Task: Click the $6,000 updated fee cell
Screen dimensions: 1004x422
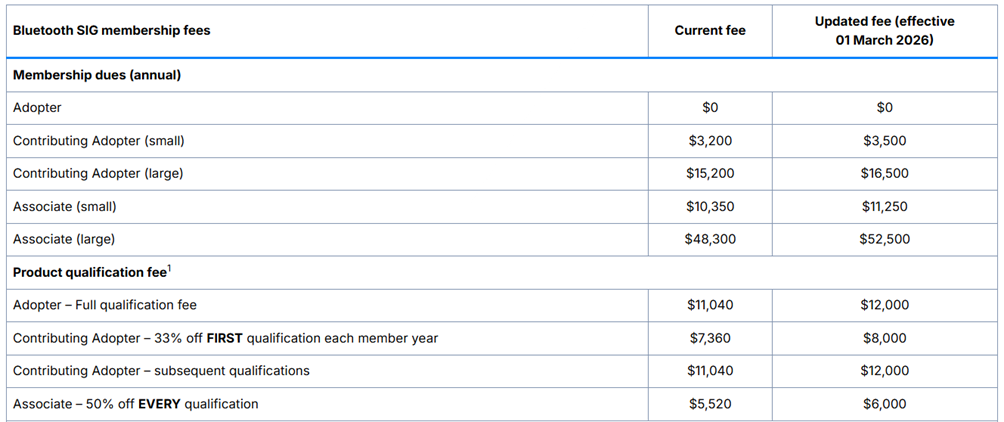Action: (884, 404)
